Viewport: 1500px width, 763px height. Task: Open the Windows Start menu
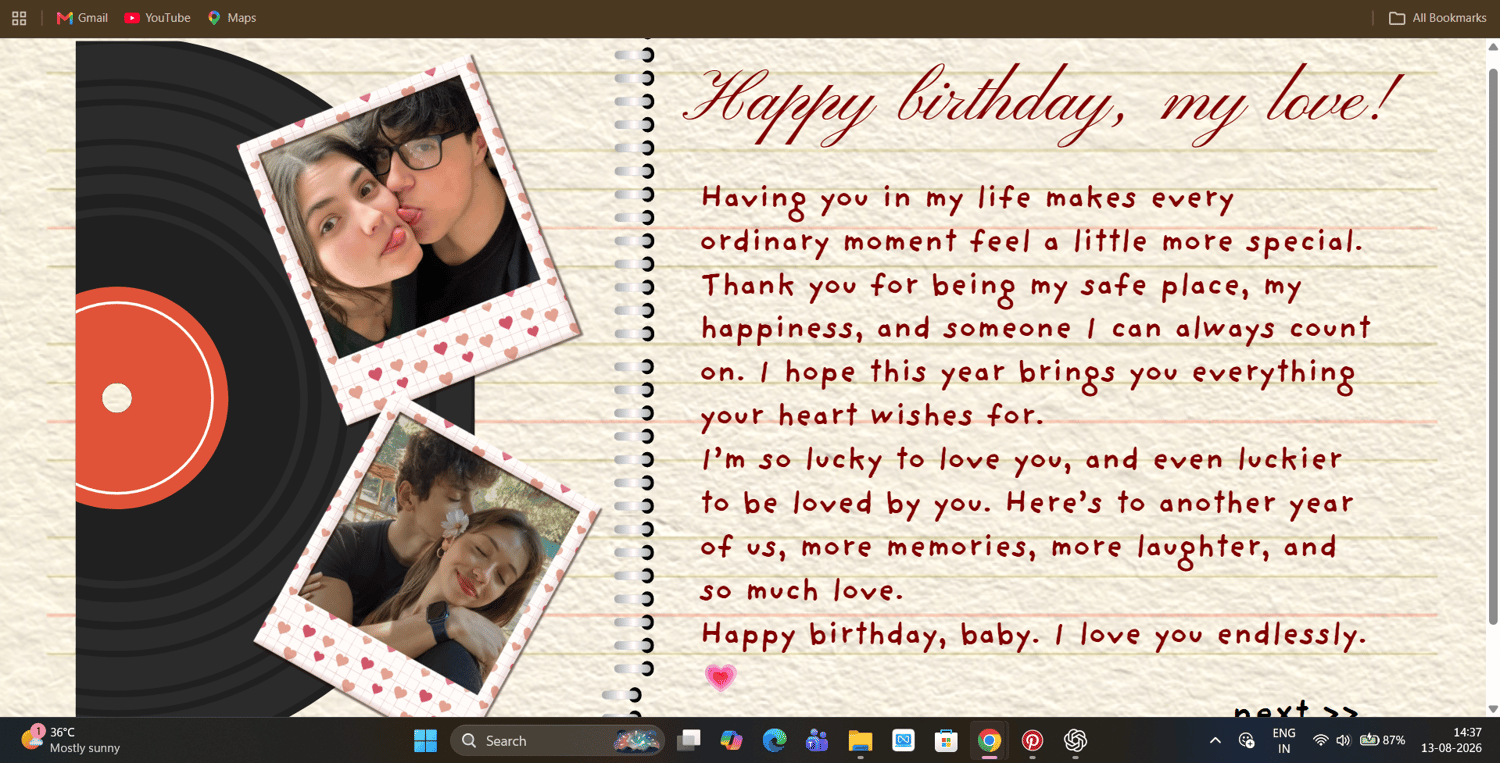[x=425, y=740]
